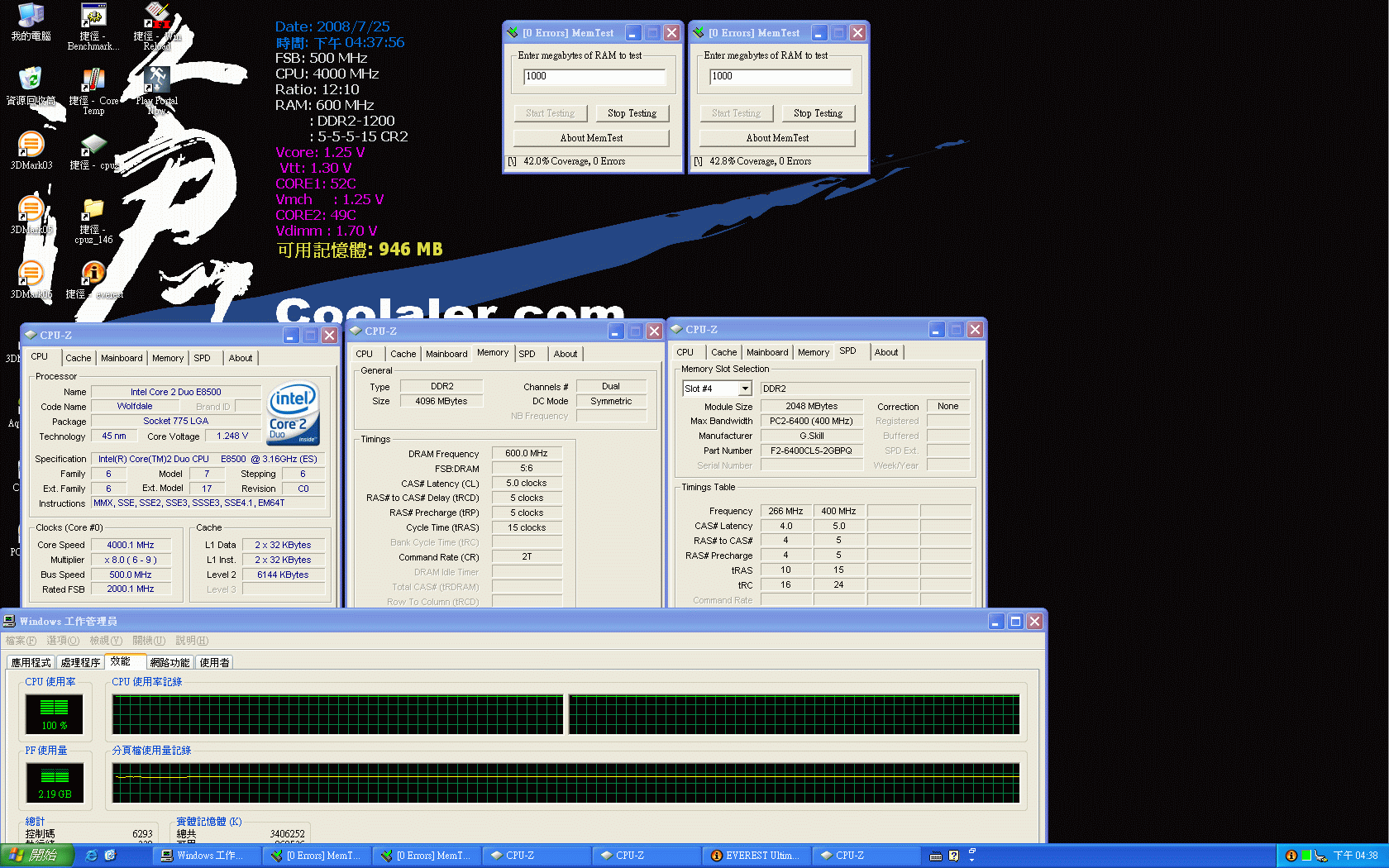Click 42.8% Coverage status in second MemTest

pos(761,161)
